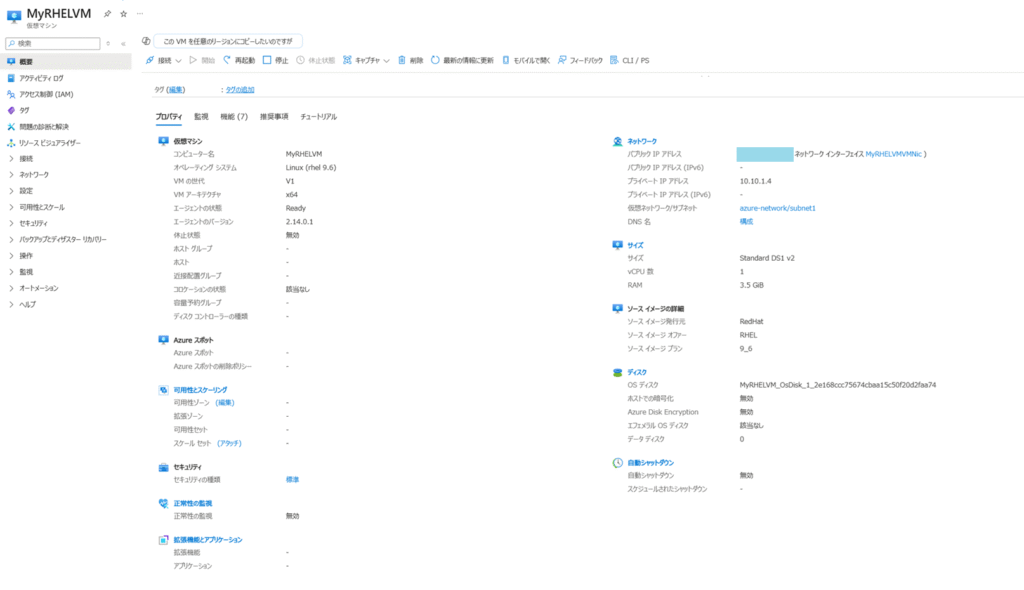This screenshot has height=590, width=1024.
Task: Click the VM copy-to-region suggestion box
Action: 228,41
